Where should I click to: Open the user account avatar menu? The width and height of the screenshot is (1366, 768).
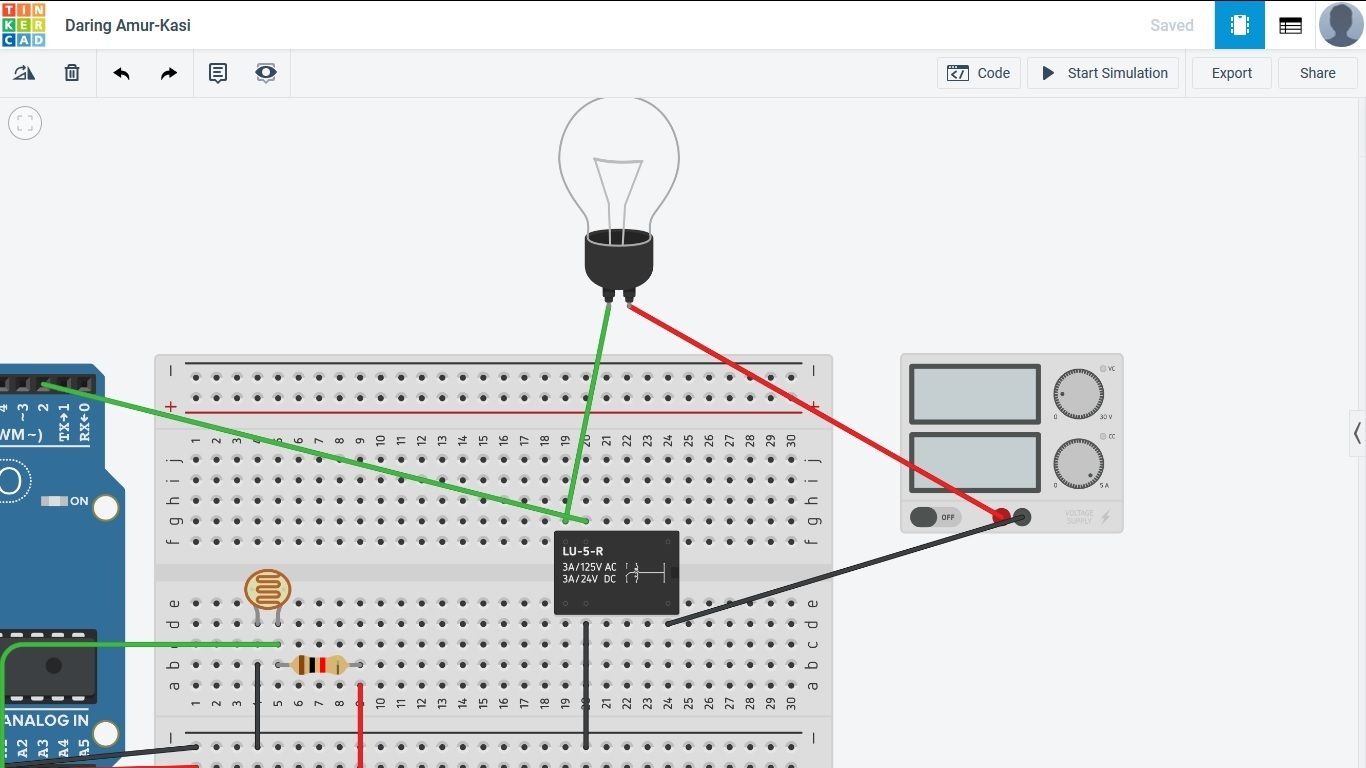(x=1340, y=24)
